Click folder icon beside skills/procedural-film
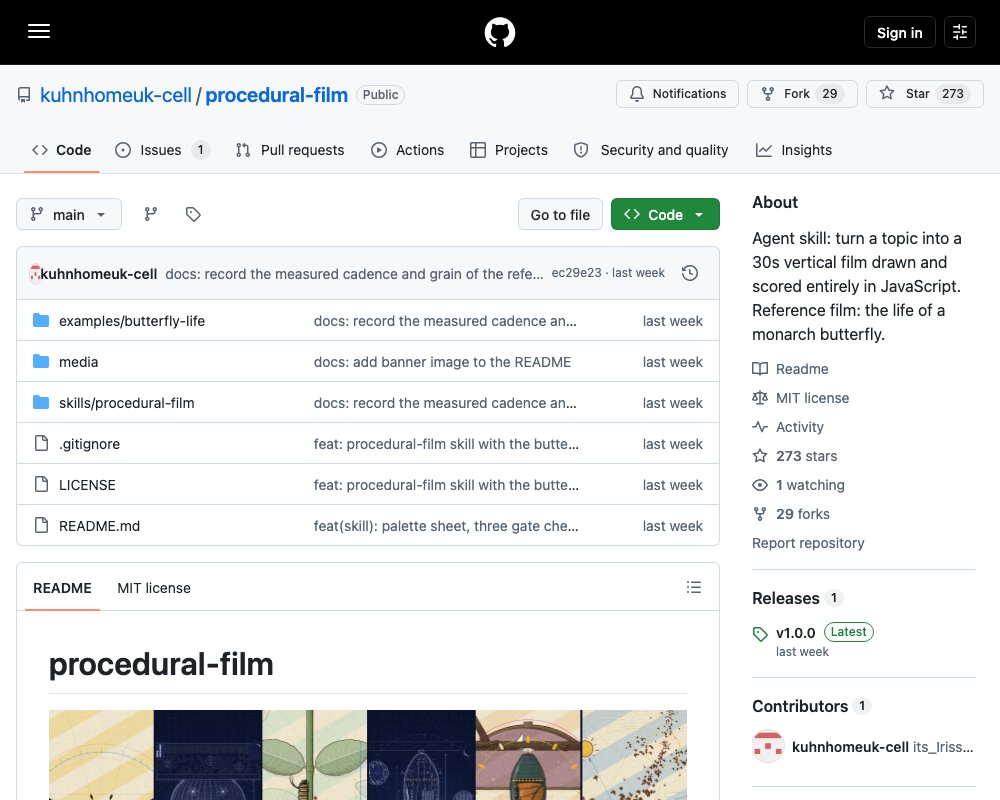The image size is (1000, 800). (41, 403)
